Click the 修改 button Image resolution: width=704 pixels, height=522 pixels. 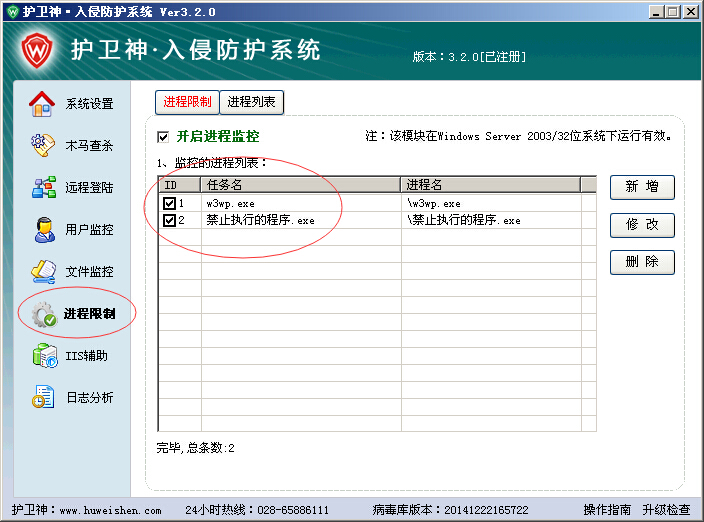[642, 224]
